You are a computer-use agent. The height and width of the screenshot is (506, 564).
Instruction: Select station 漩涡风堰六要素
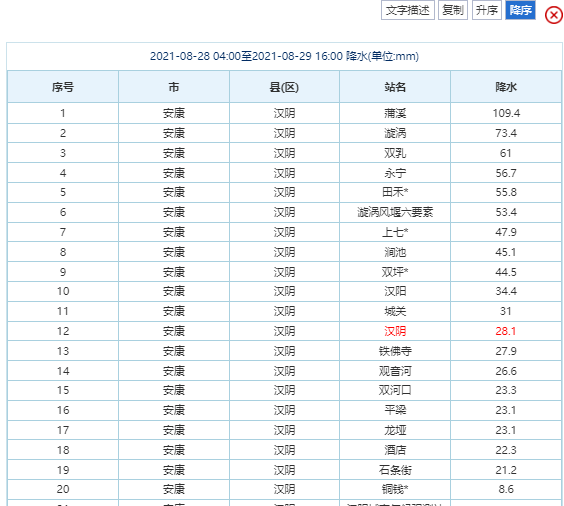point(395,212)
